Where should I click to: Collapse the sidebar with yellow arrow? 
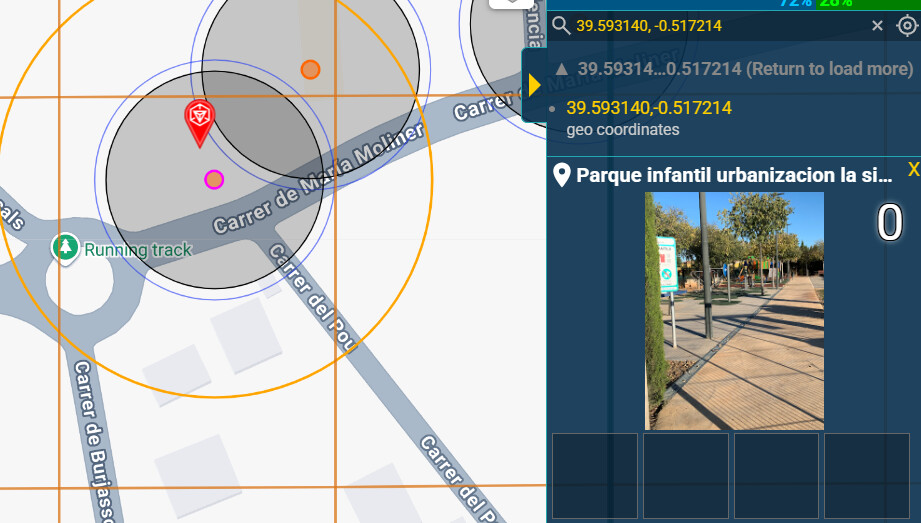click(534, 85)
